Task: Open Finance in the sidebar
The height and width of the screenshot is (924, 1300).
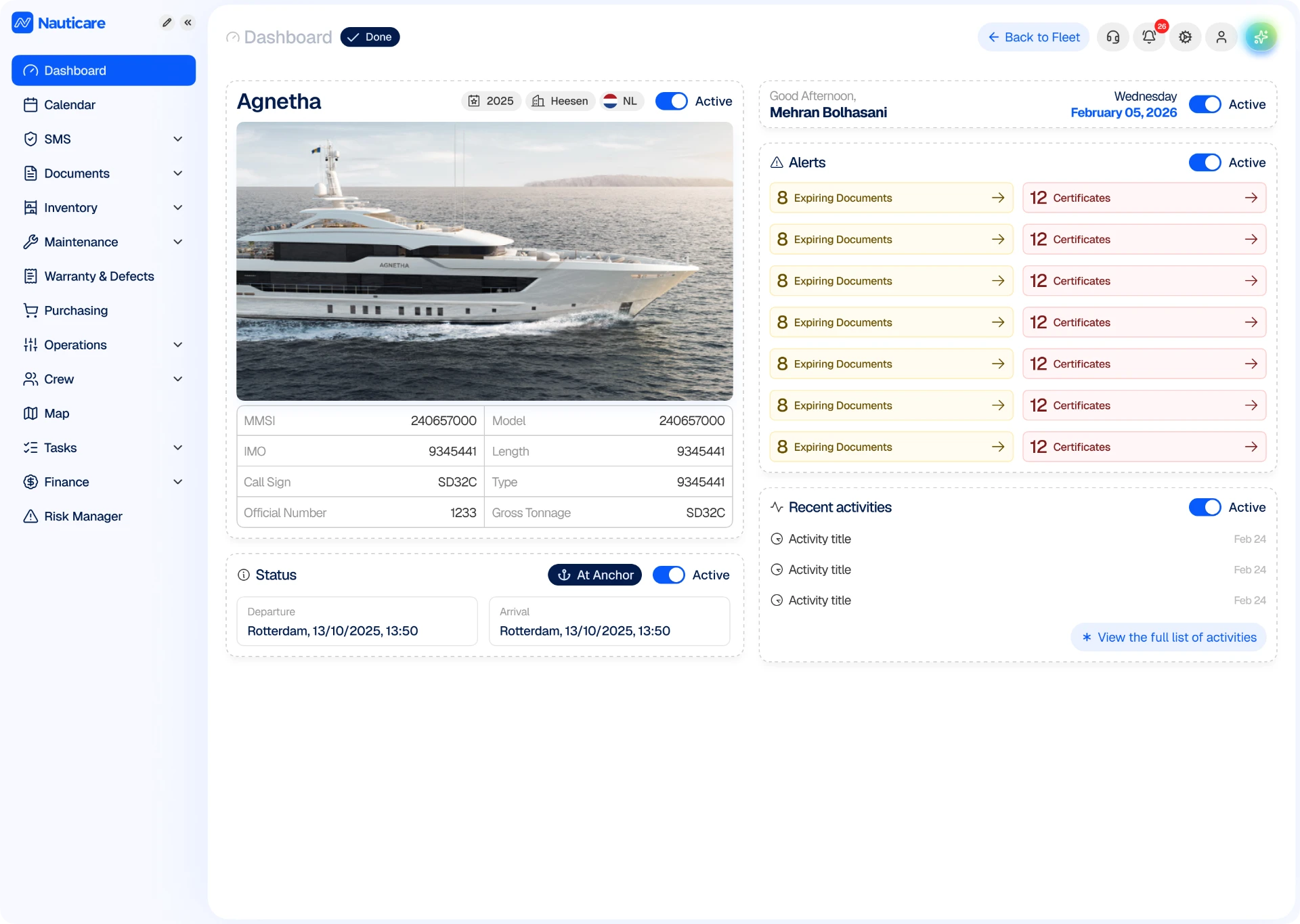Action: [x=104, y=482]
